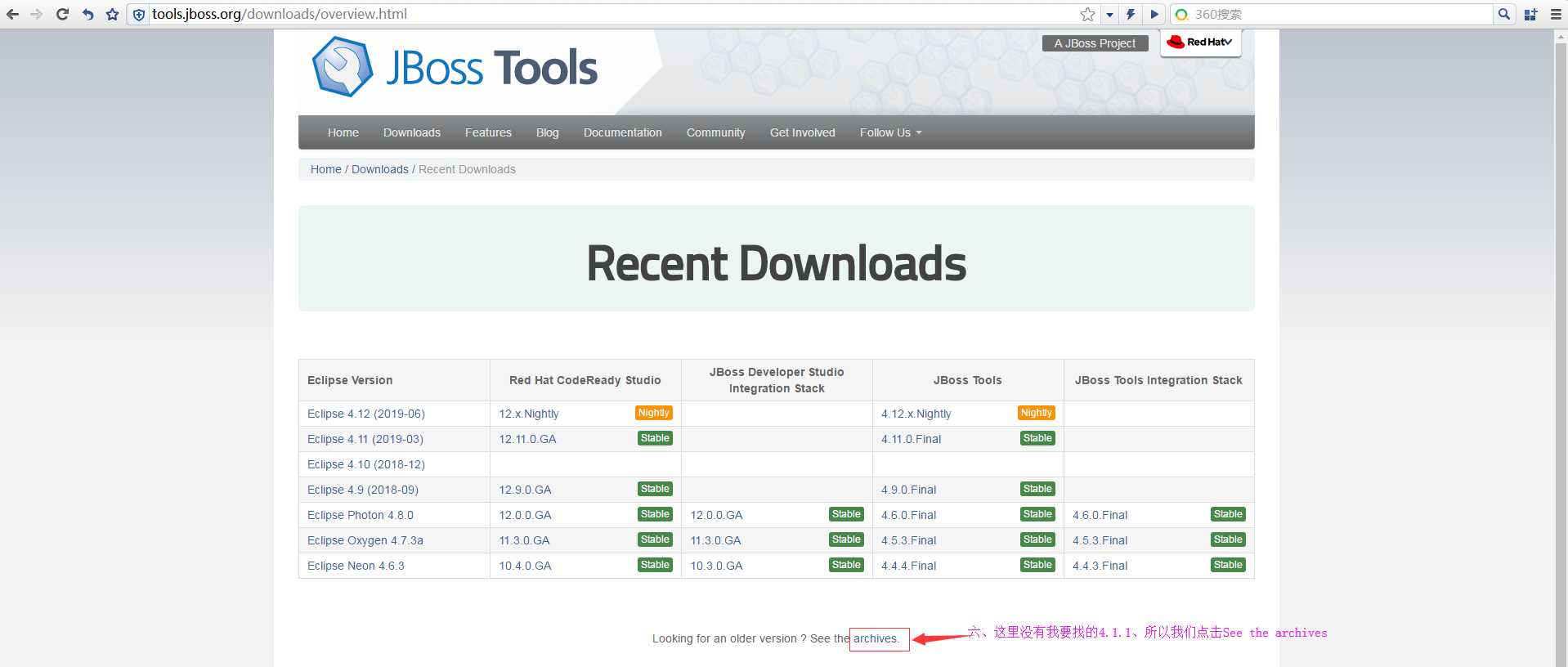Select CodeReady Studio 12.x.Nightly
Image resolution: width=1568 pixels, height=667 pixels.
pyautogui.click(x=529, y=414)
